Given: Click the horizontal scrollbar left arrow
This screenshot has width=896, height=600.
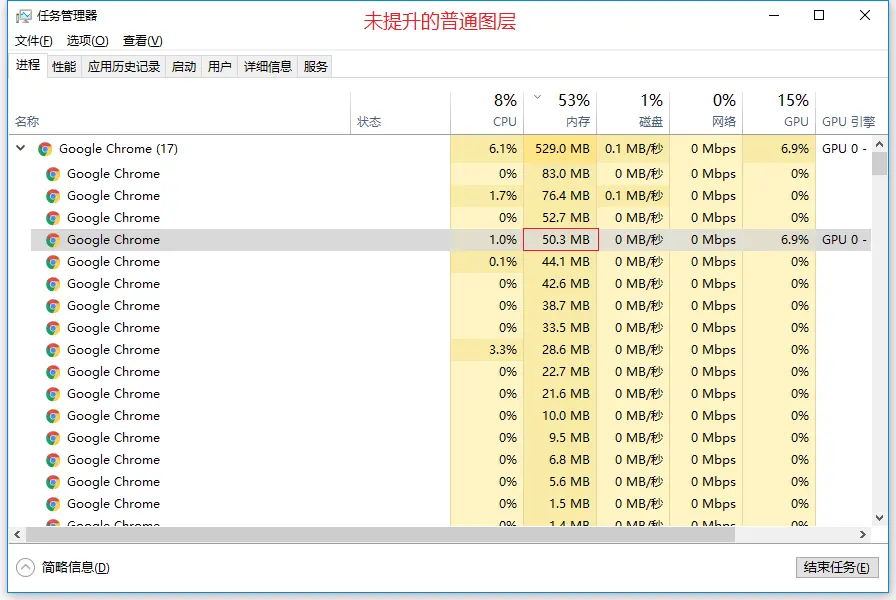Looking at the screenshot, I should pyautogui.click(x=17, y=535).
